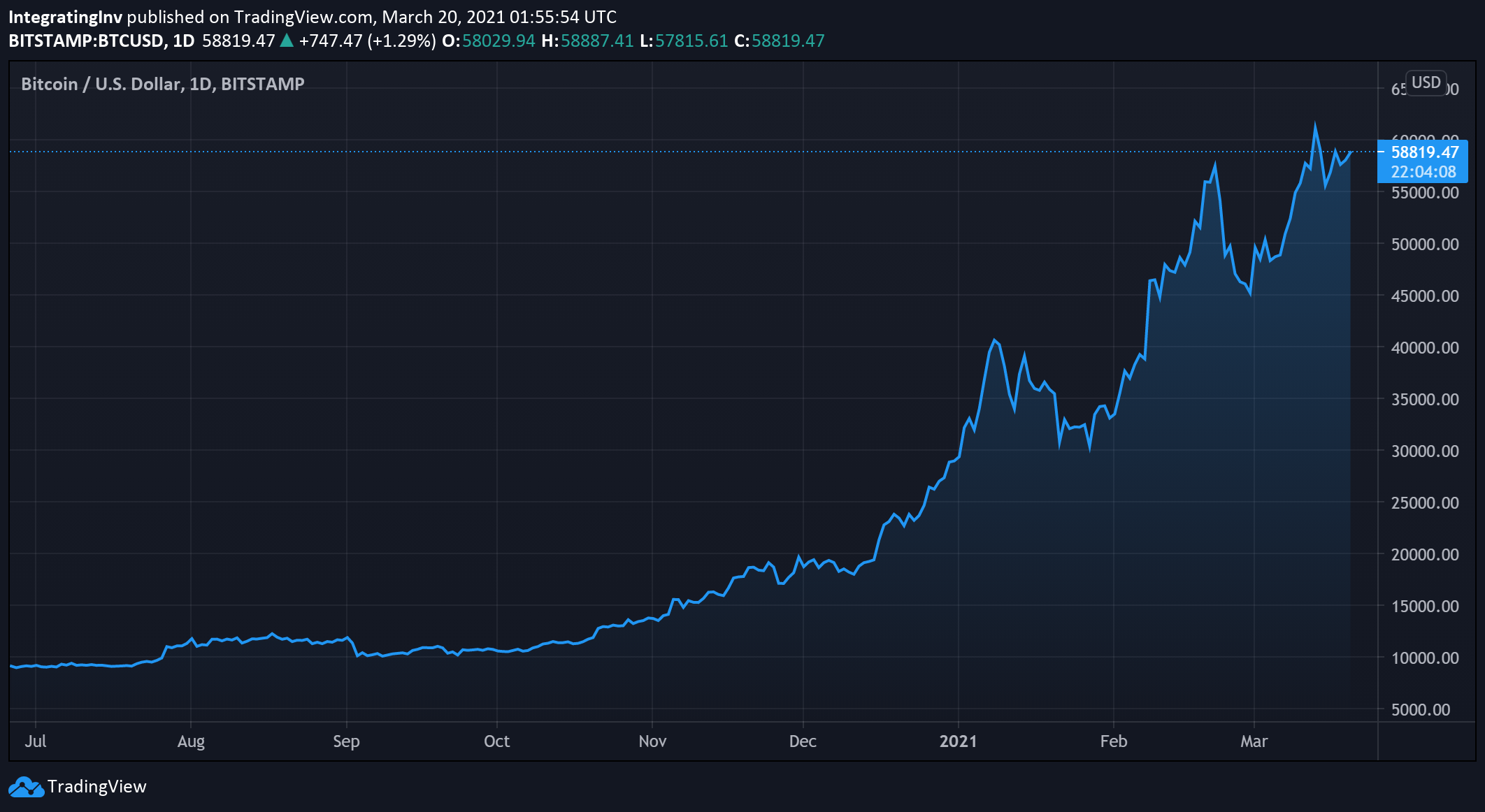Click the 10000.00 price scale label
The width and height of the screenshot is (1485, 812).
[1424, 658]
